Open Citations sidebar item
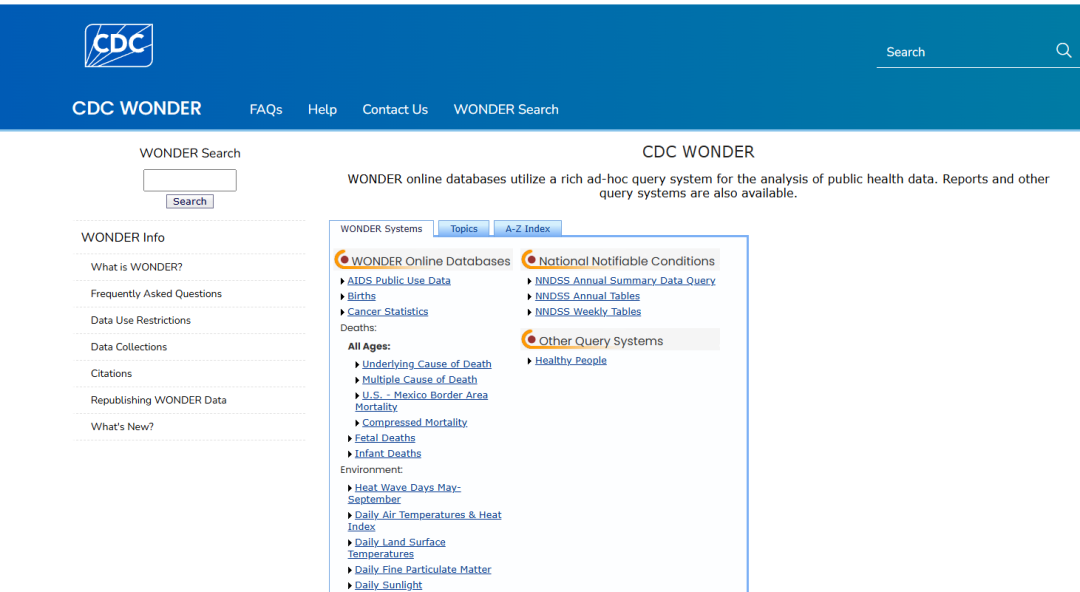Viewport: 1080px width, 592px height. 111,374
